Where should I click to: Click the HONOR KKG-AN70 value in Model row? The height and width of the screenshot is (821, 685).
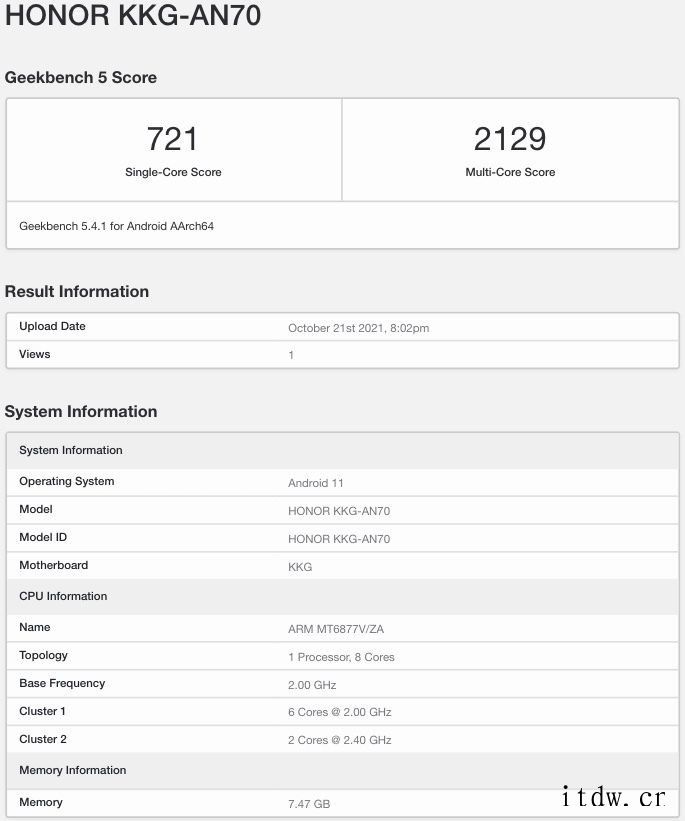(x=339, y=511)
